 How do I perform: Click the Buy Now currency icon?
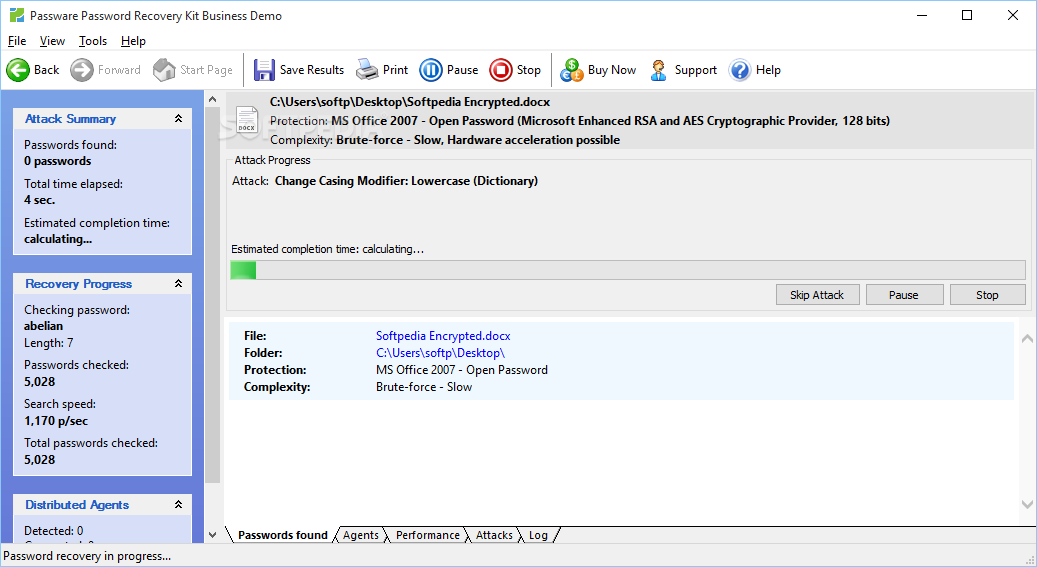pyautogui.click(x=571, y=69)
